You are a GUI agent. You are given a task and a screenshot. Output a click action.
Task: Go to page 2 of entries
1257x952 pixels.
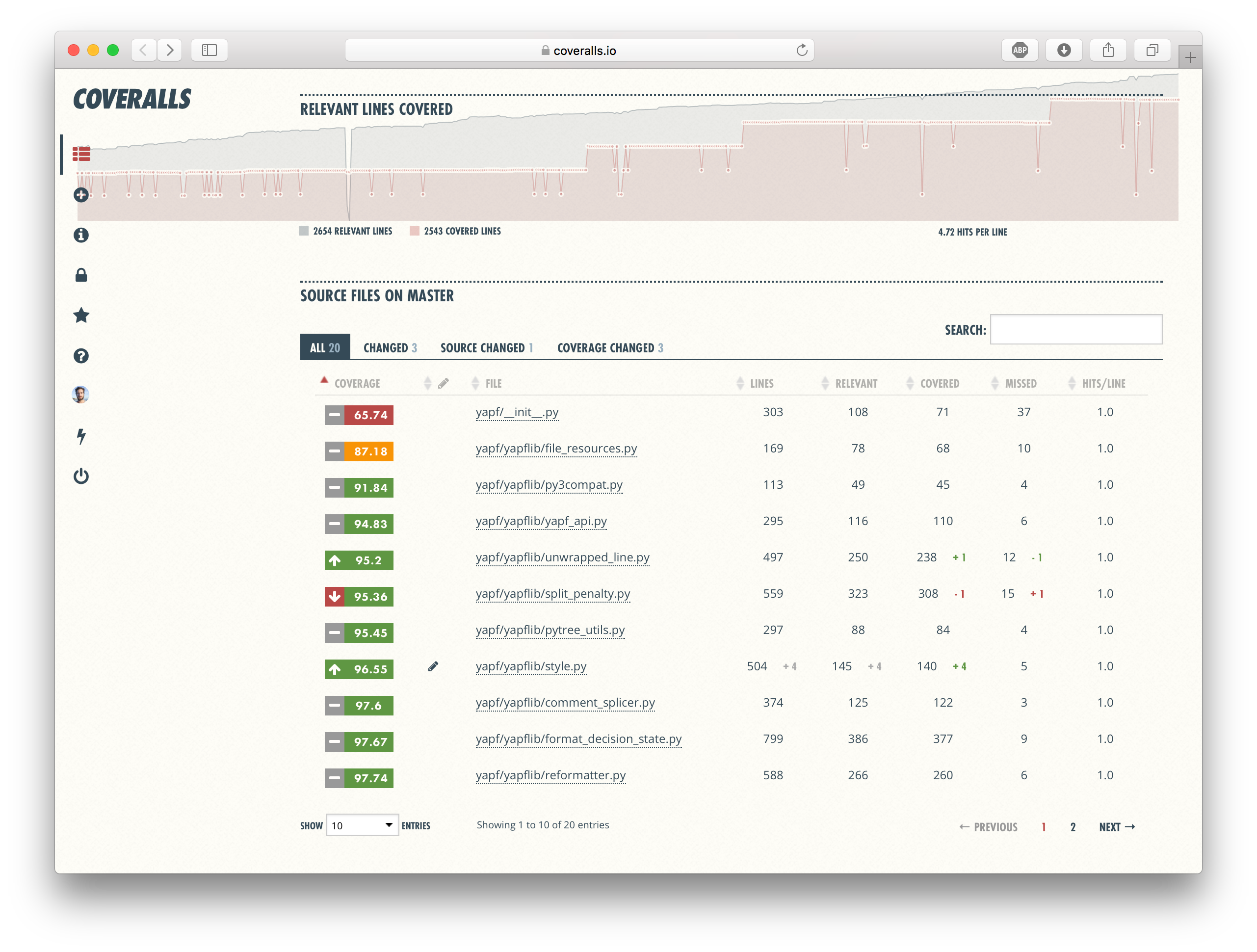point(1073,827)
